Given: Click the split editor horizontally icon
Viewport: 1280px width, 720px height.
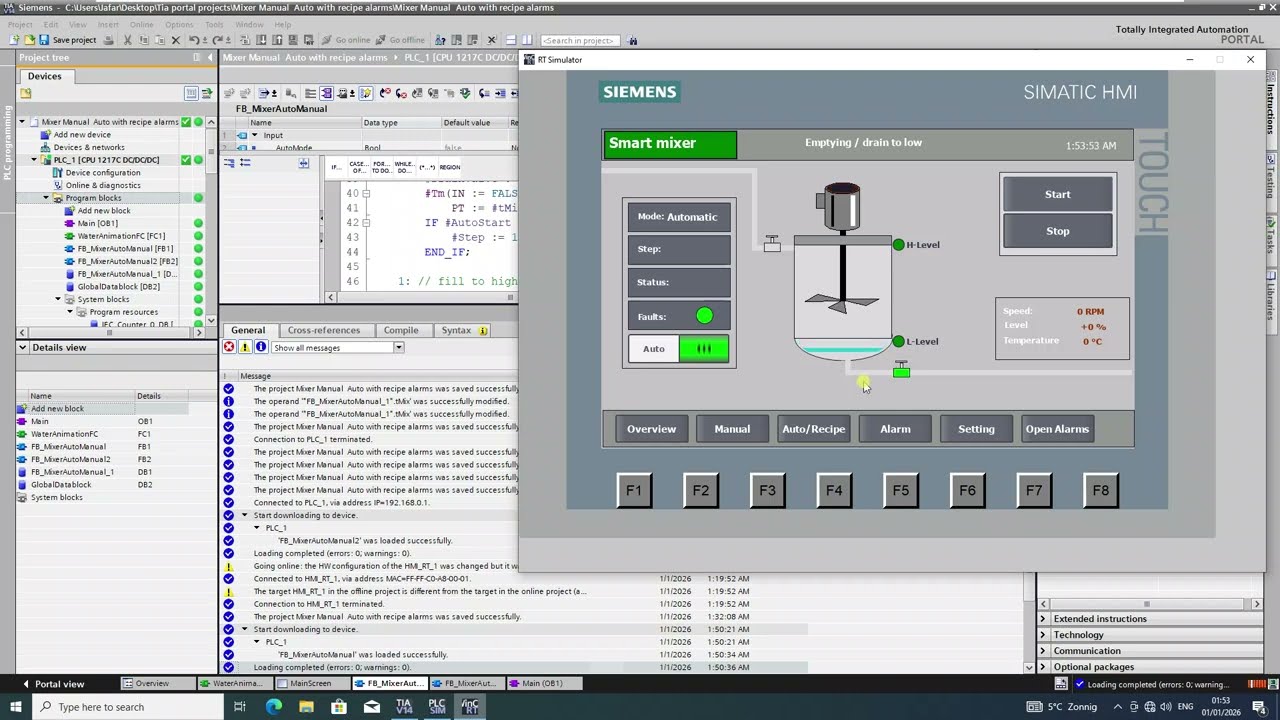Looking at the screenshot, I should click(x=511, y=40).
